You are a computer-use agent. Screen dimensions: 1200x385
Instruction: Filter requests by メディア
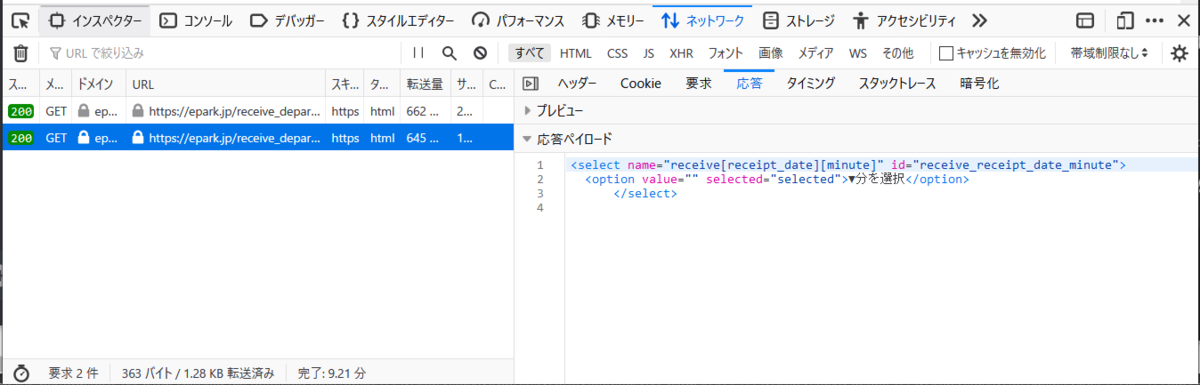(x=815, y=53)
